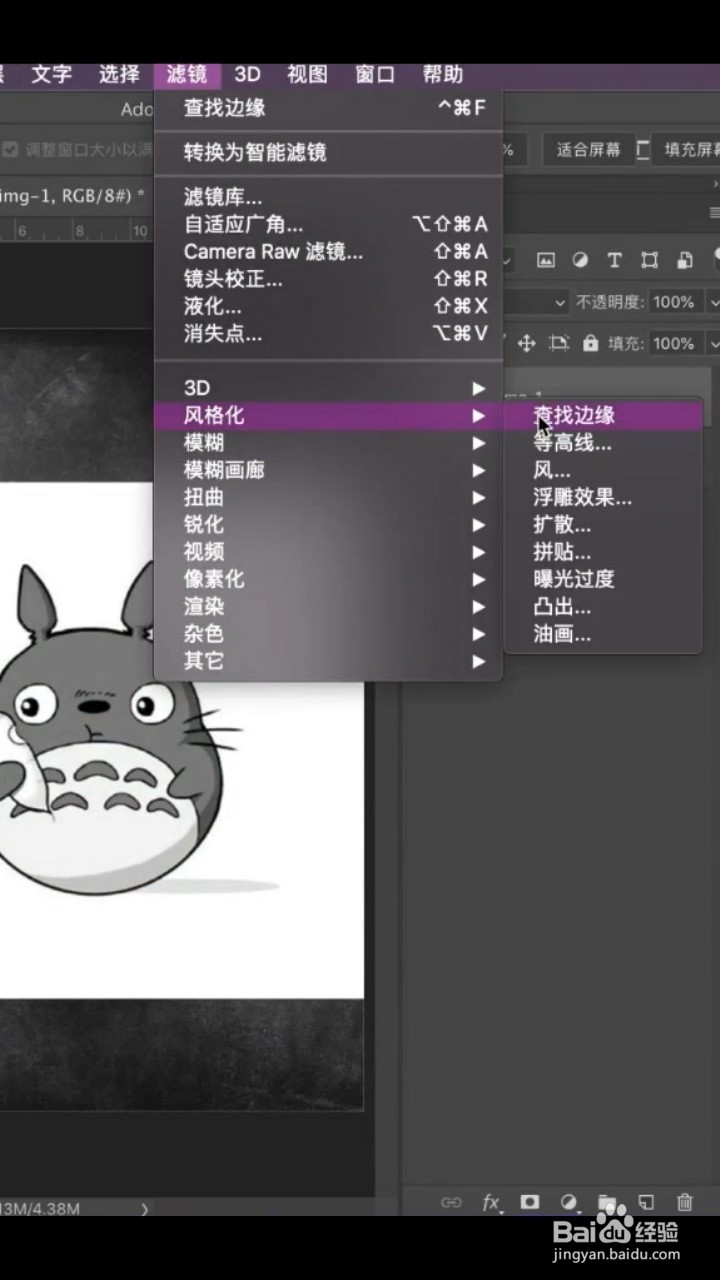This screenshot has height=1280, width=720.
Task: Toggle the resize windows to fit checkbox
Action: tap(10, 149)
